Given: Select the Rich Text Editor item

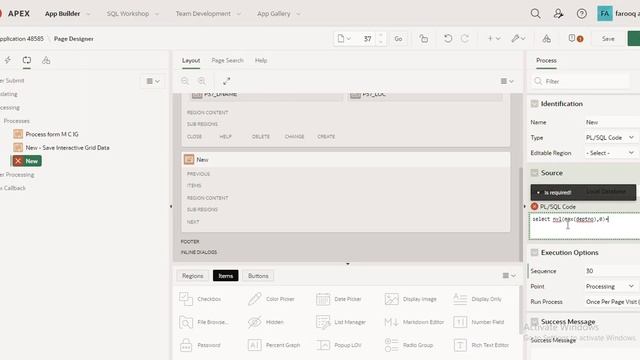Looking at the screenshot, I should coord(481,345).
